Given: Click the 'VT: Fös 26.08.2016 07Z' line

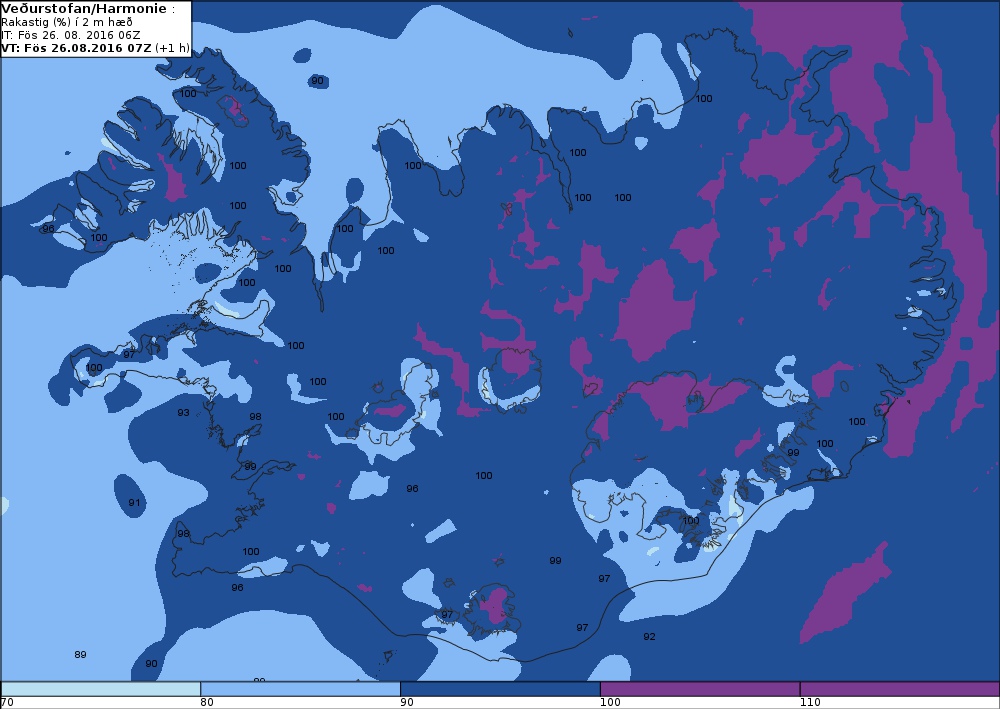Looking at the screenshot, I should click(77, 48).
